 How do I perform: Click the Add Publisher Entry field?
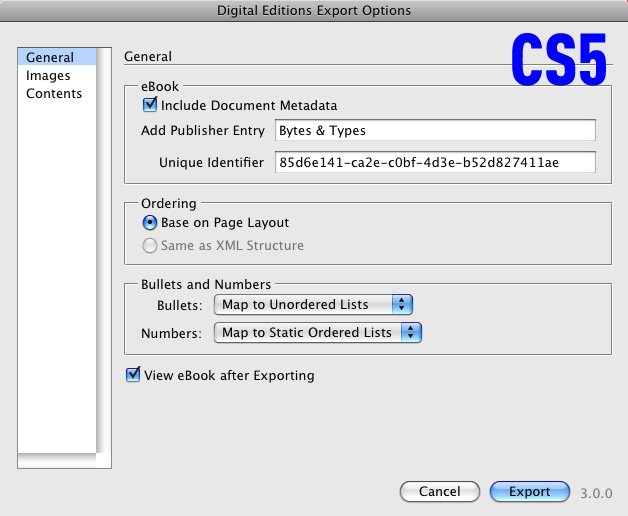tap(435, 130)
